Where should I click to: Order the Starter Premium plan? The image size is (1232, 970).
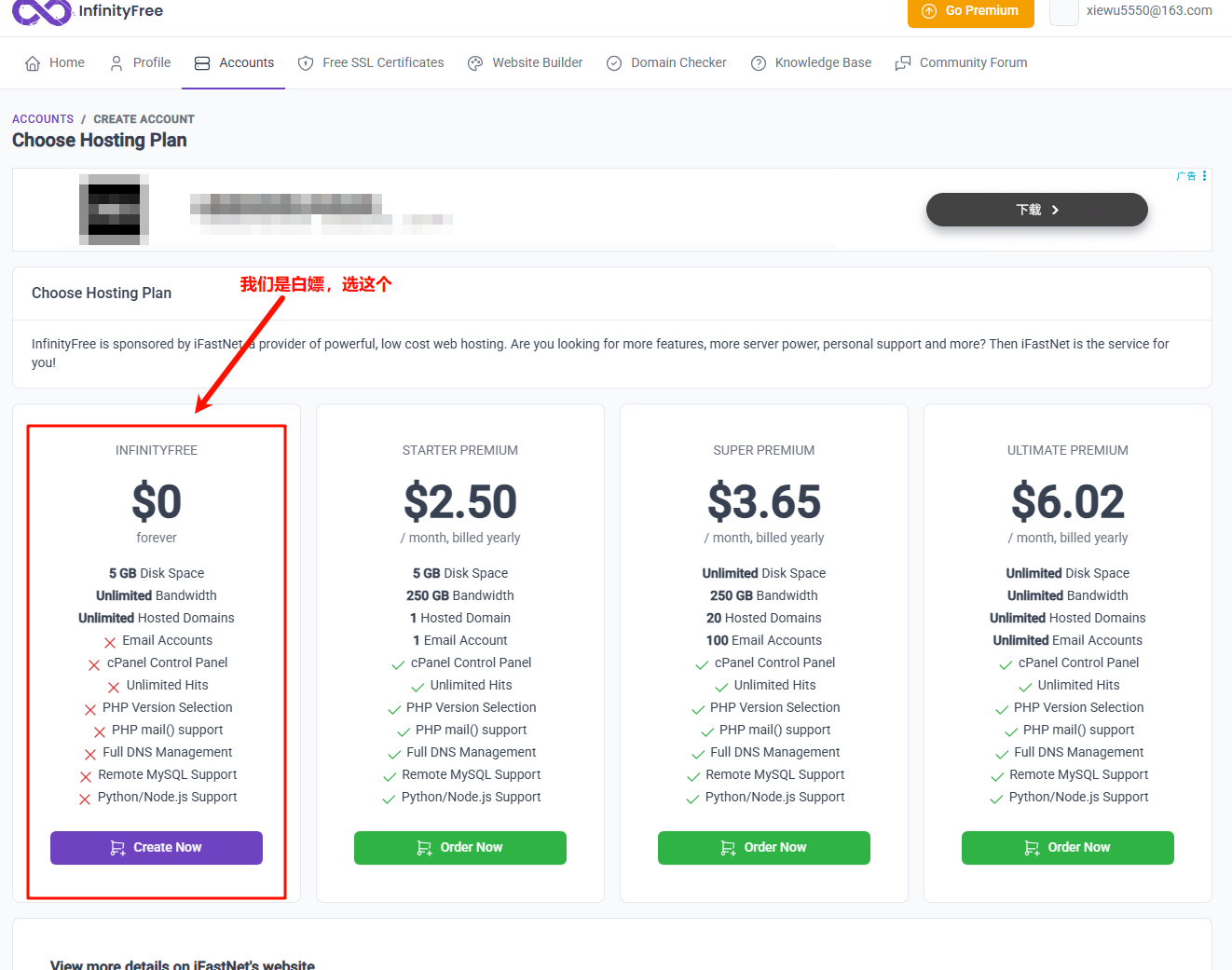coord(460,848)
